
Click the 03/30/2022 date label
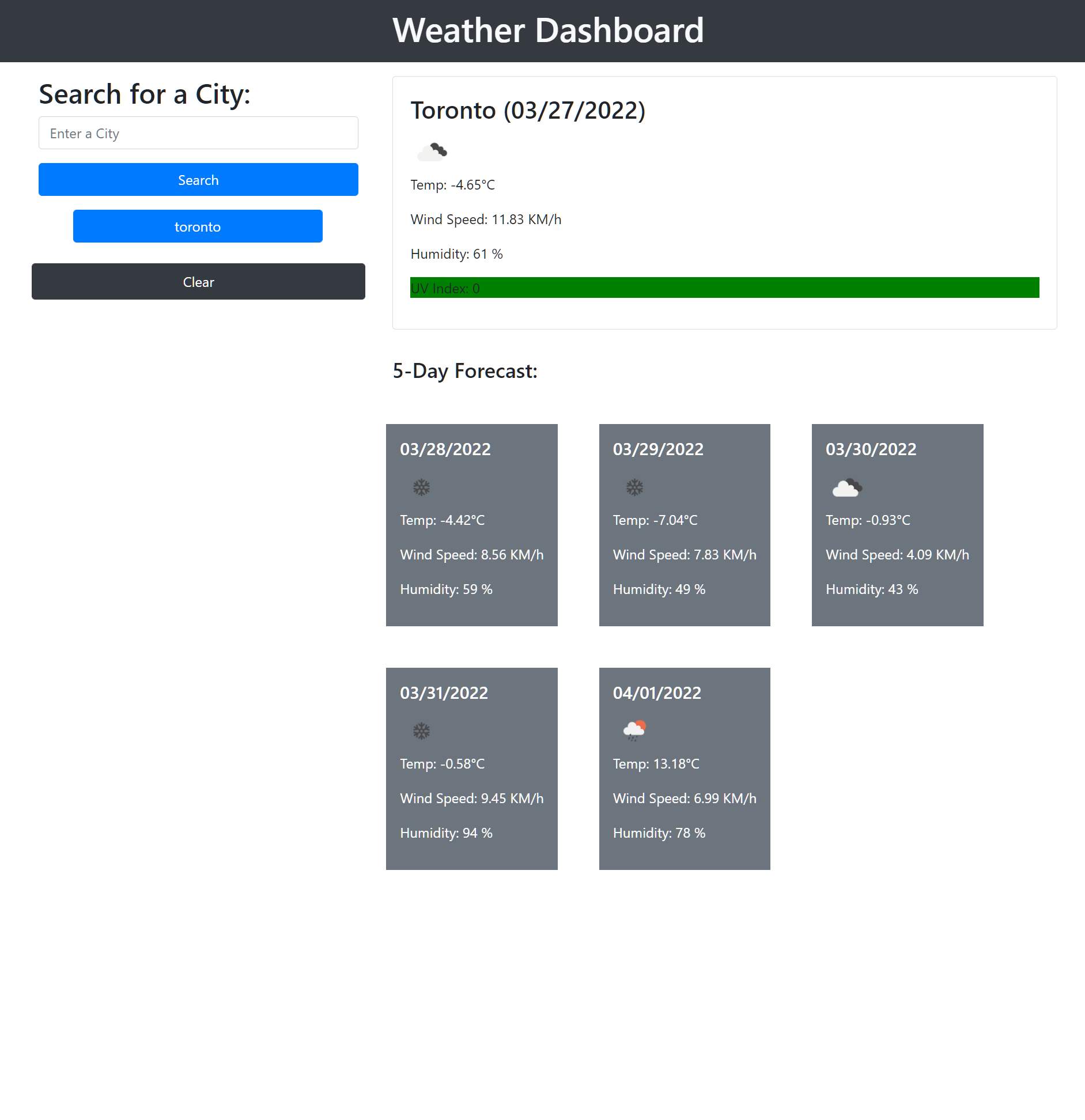871,449
